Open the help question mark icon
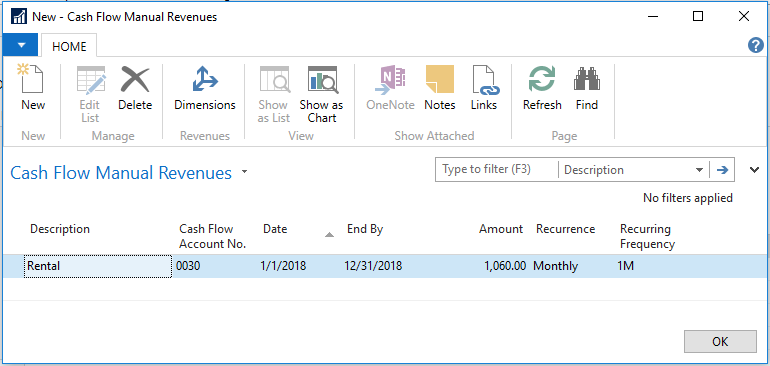The image size is (770, 366). (x=755, y=46)
